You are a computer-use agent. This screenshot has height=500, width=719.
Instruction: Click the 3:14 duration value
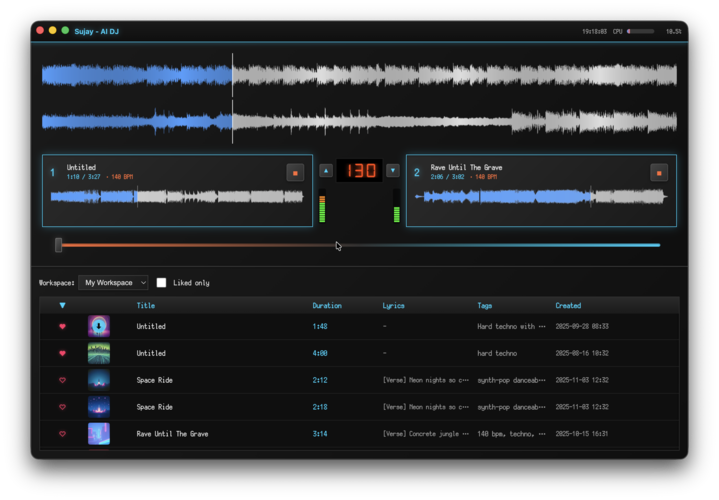[320, 433]
